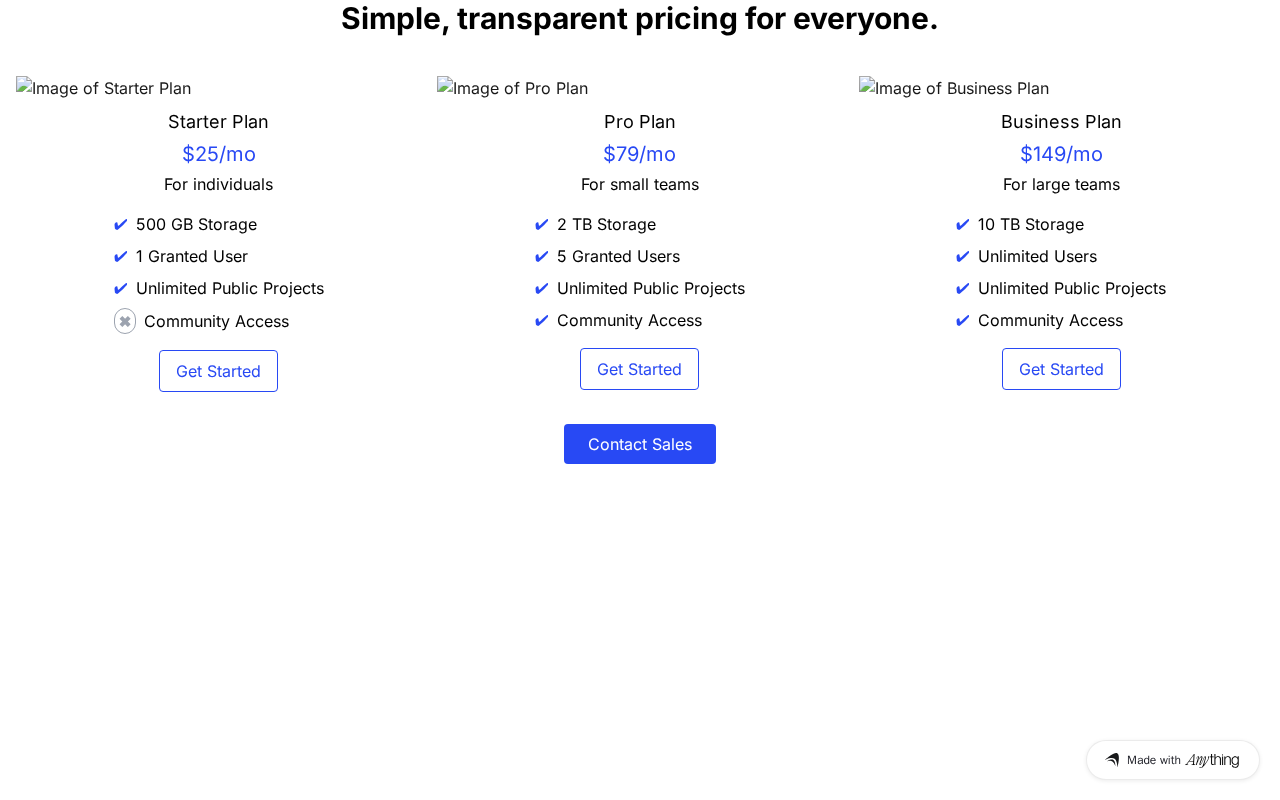1280x800 pixels.
Task: Click the checkmark beside 5 Granted Users
Action: (542, 257)
